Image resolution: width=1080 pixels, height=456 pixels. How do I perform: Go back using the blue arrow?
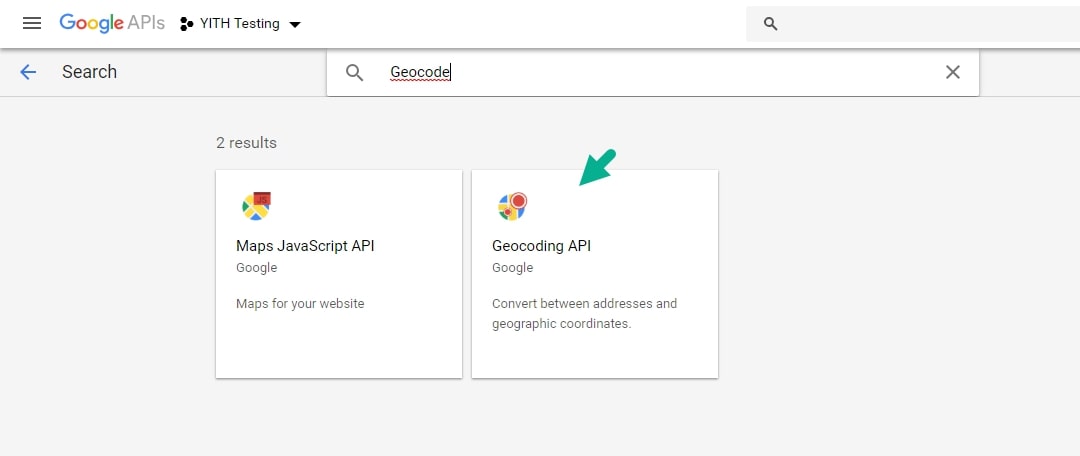[28, 72]
